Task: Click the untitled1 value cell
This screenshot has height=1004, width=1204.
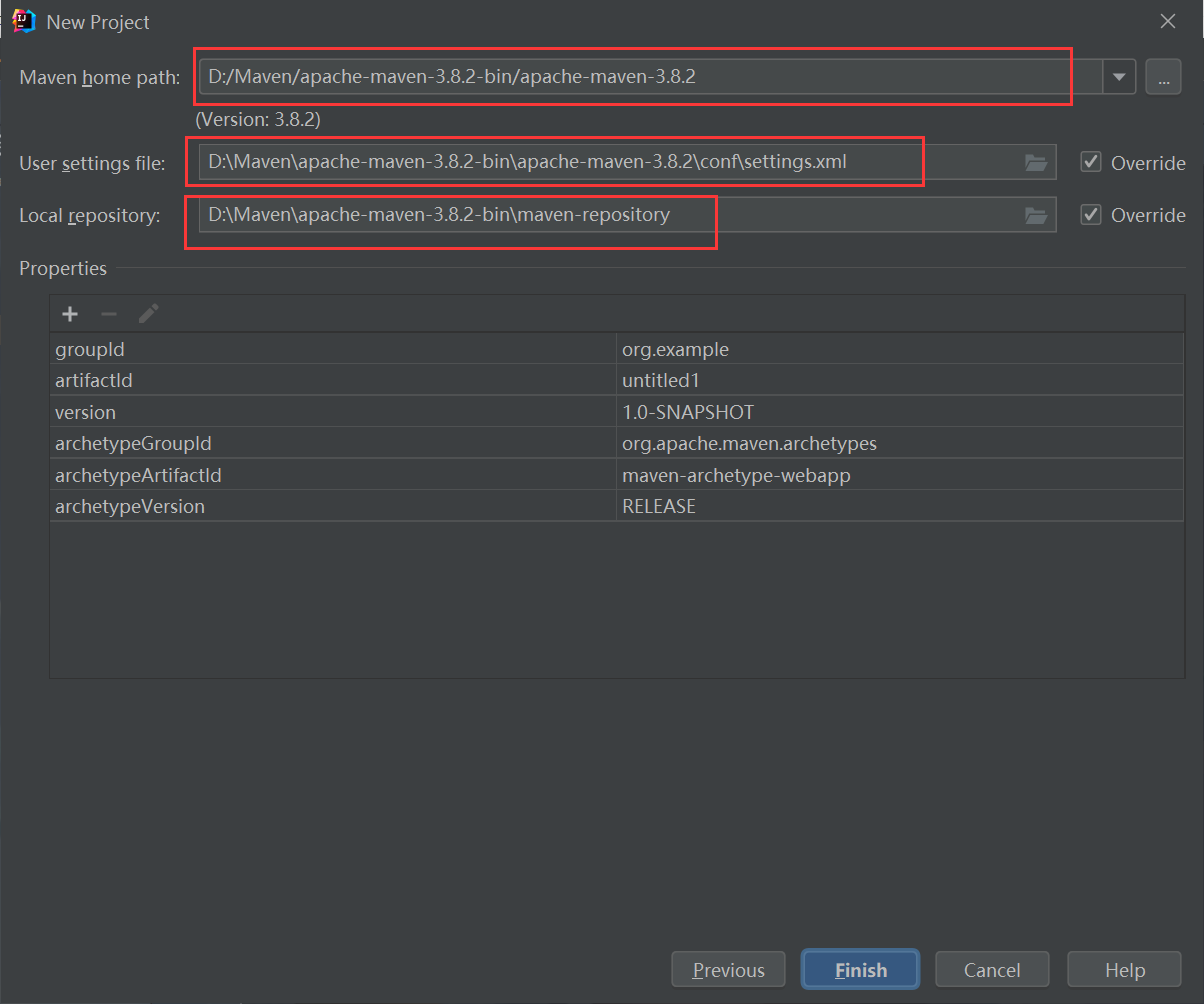Action: click(x=900, y=380)
